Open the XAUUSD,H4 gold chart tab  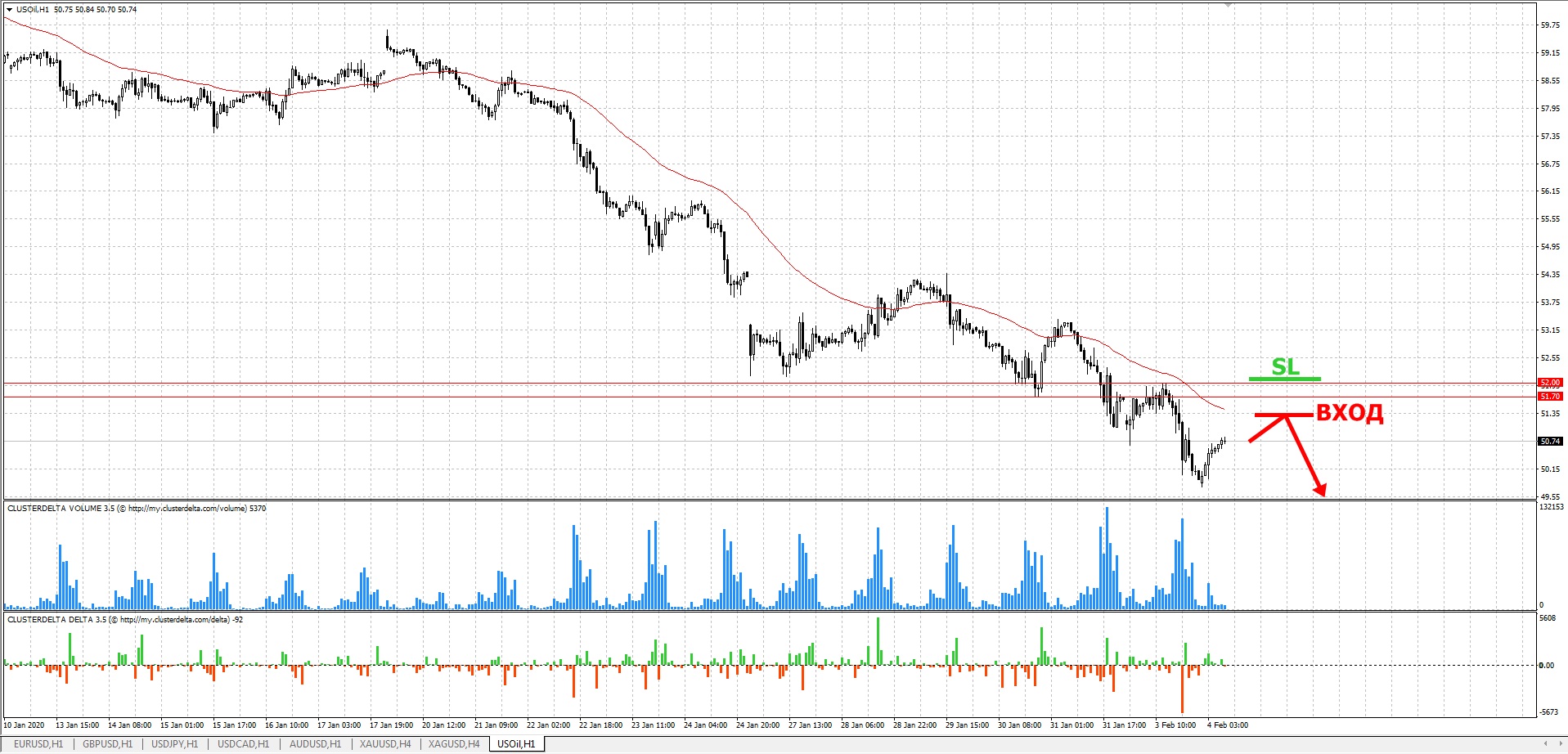(x=385, y=744)
